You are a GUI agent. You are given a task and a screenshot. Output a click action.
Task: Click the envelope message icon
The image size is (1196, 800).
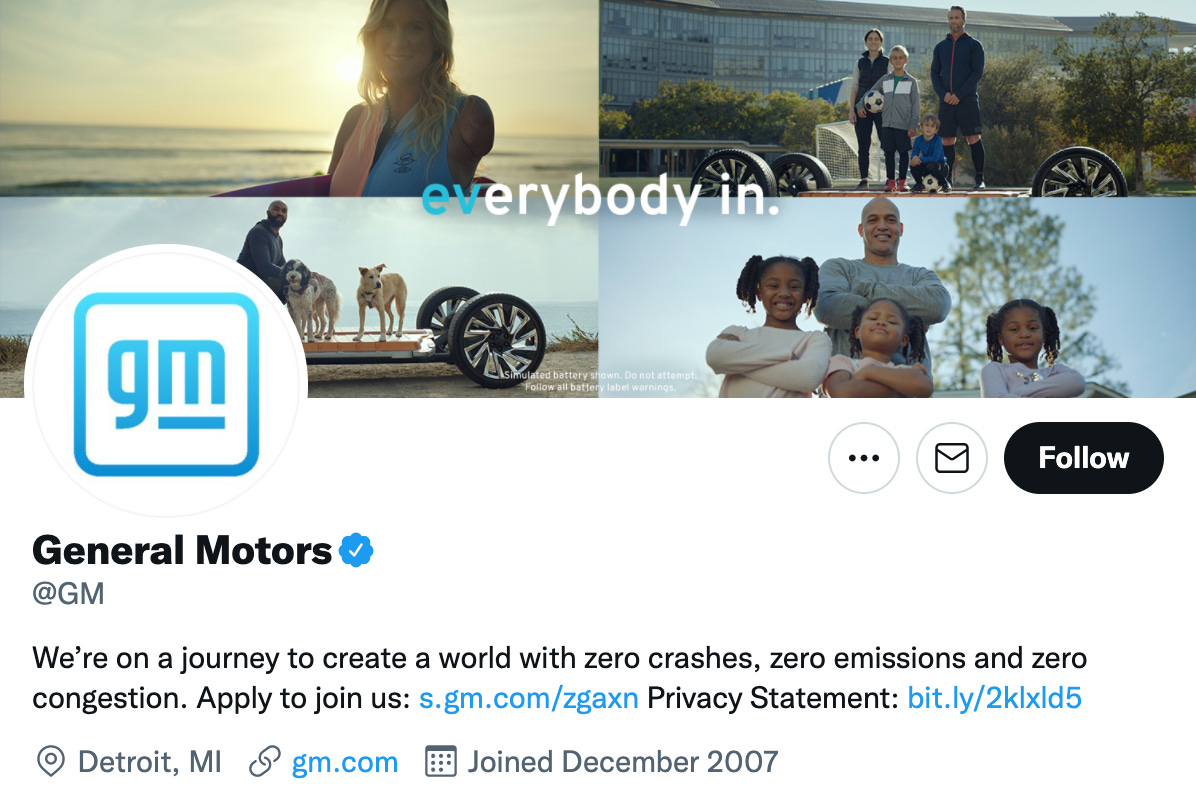click(x=951, y=458)
